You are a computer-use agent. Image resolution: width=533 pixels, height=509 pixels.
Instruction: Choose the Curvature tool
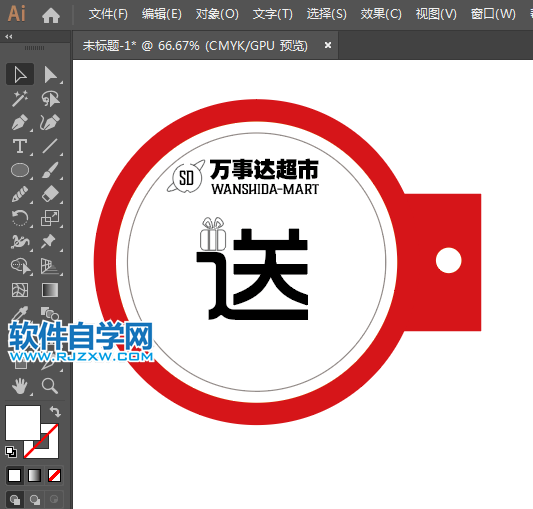(50, 122)
